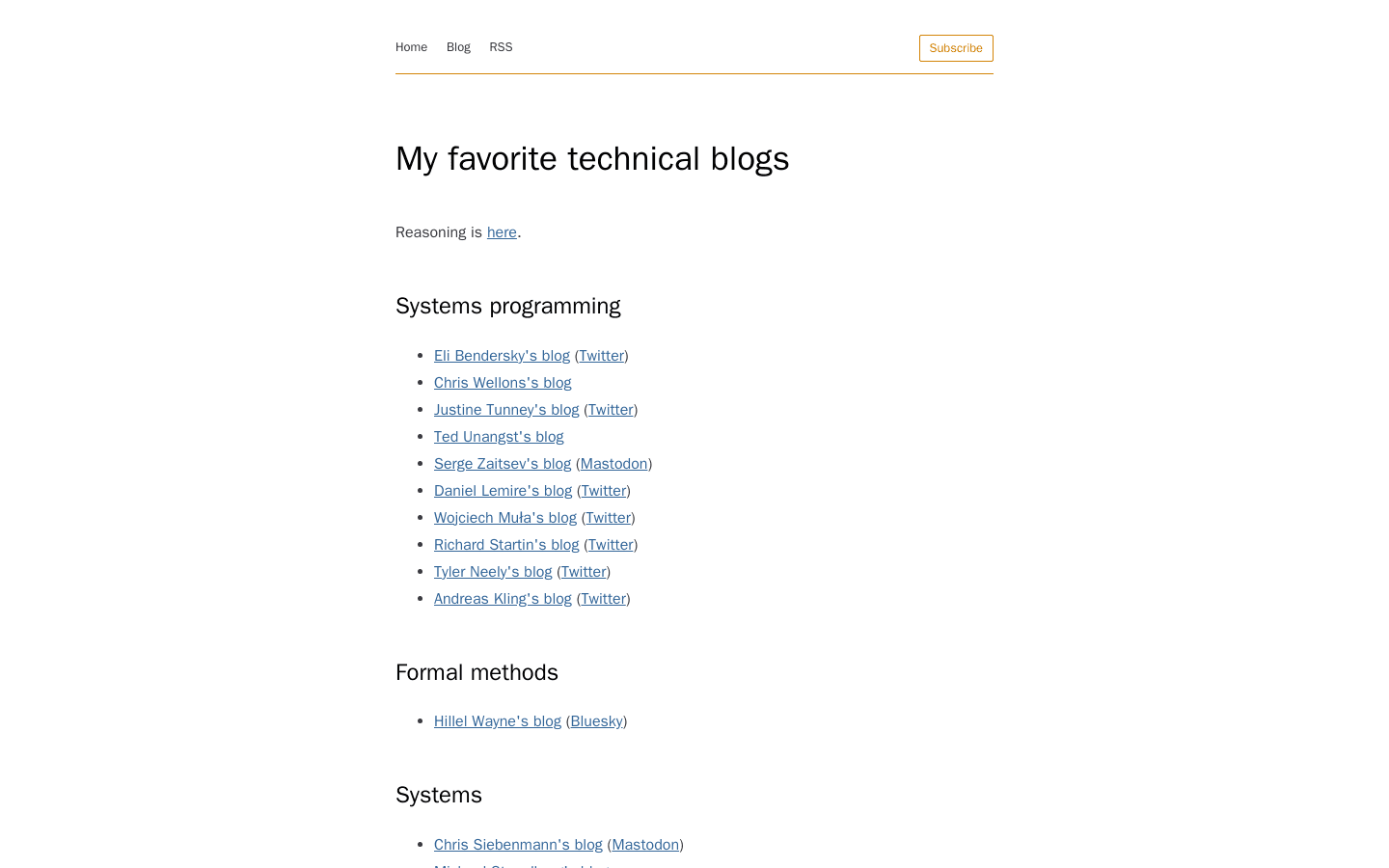
Task: Open Justine Tunney's Twitter link
Action: tap(611, 410)
